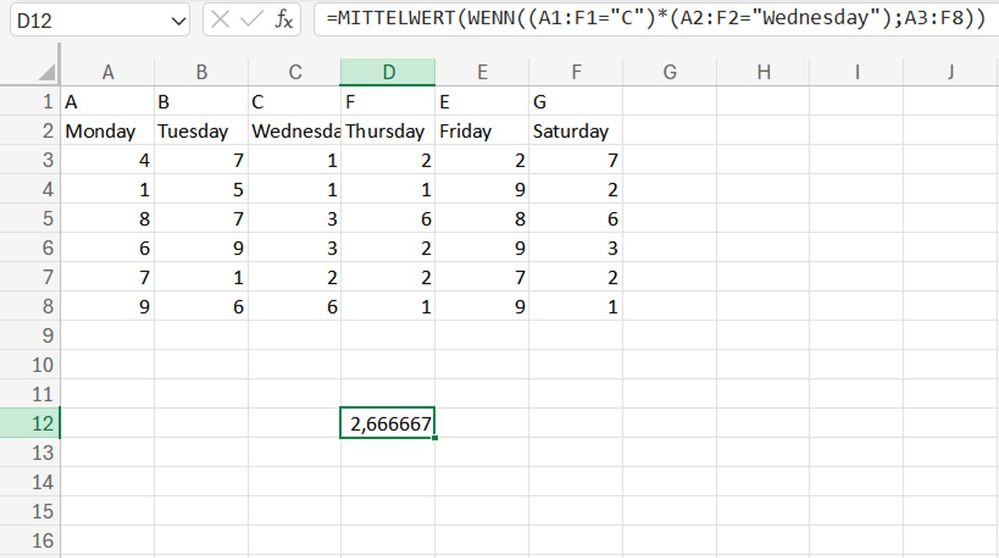Click cell B4 with value 5
999x558 pixels.
coord(201,189)
